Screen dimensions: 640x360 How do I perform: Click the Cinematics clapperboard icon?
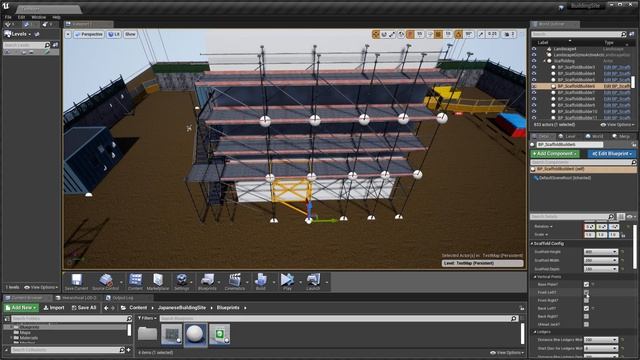point(235,280)
